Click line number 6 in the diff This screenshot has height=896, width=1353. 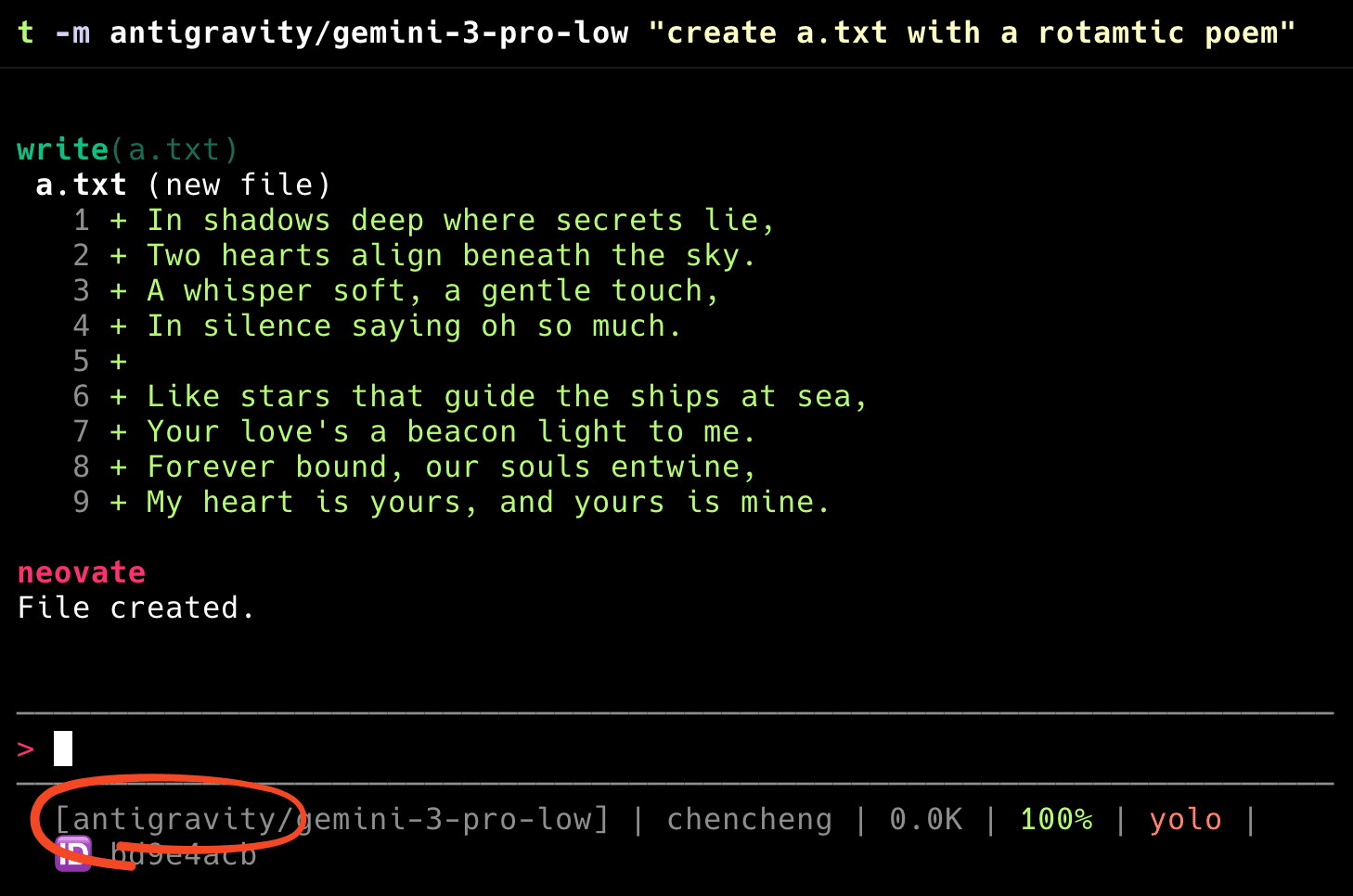tap(82, 397)
